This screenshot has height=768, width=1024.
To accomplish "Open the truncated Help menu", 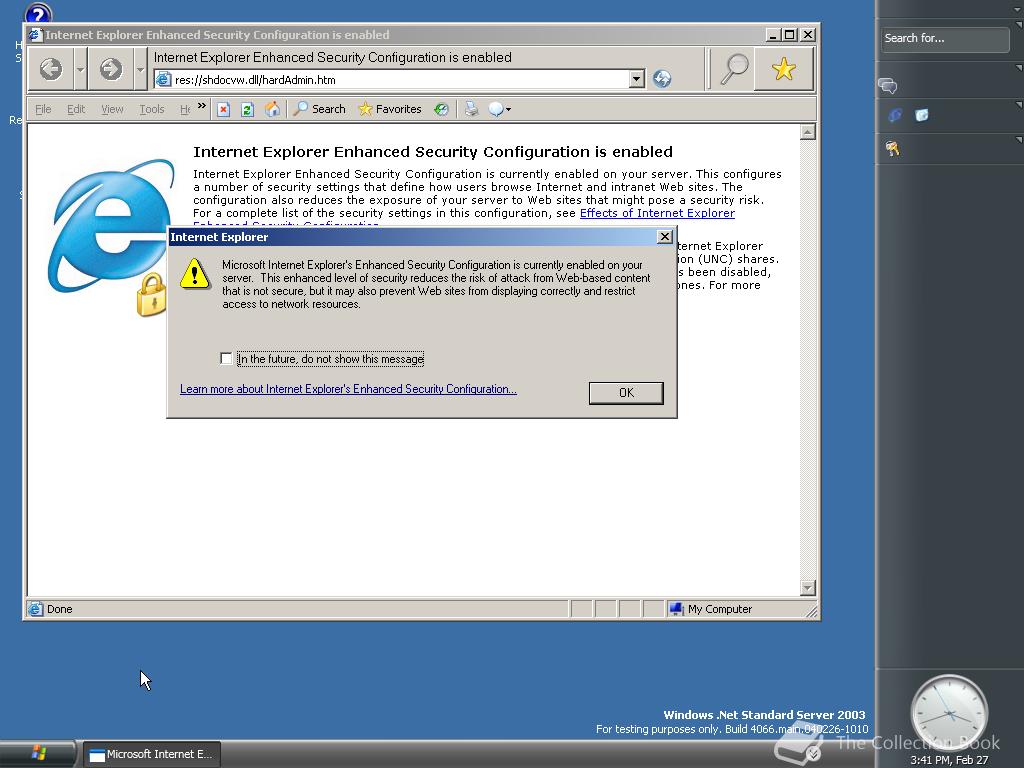I will click(185, 109).
